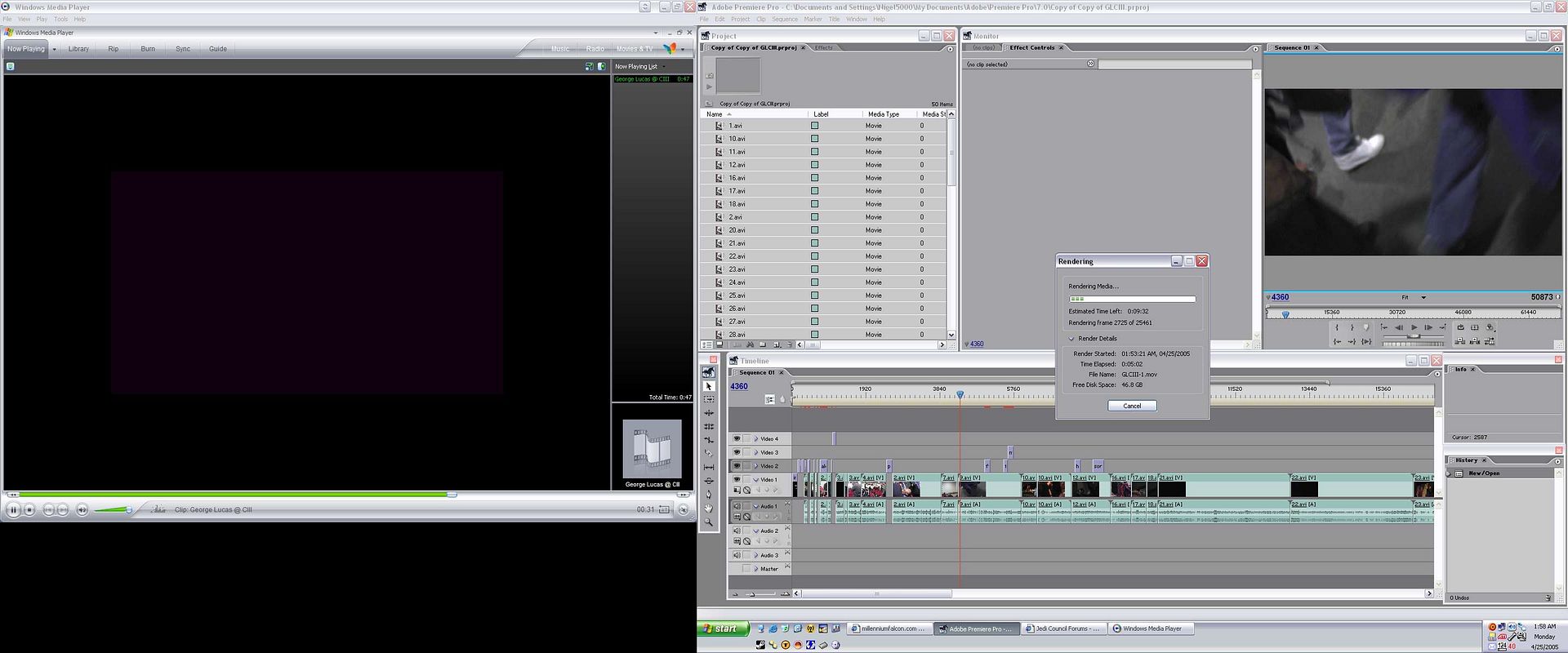Expand Master track
This screenshot has height=653, width=1568.
pos(756,569)
